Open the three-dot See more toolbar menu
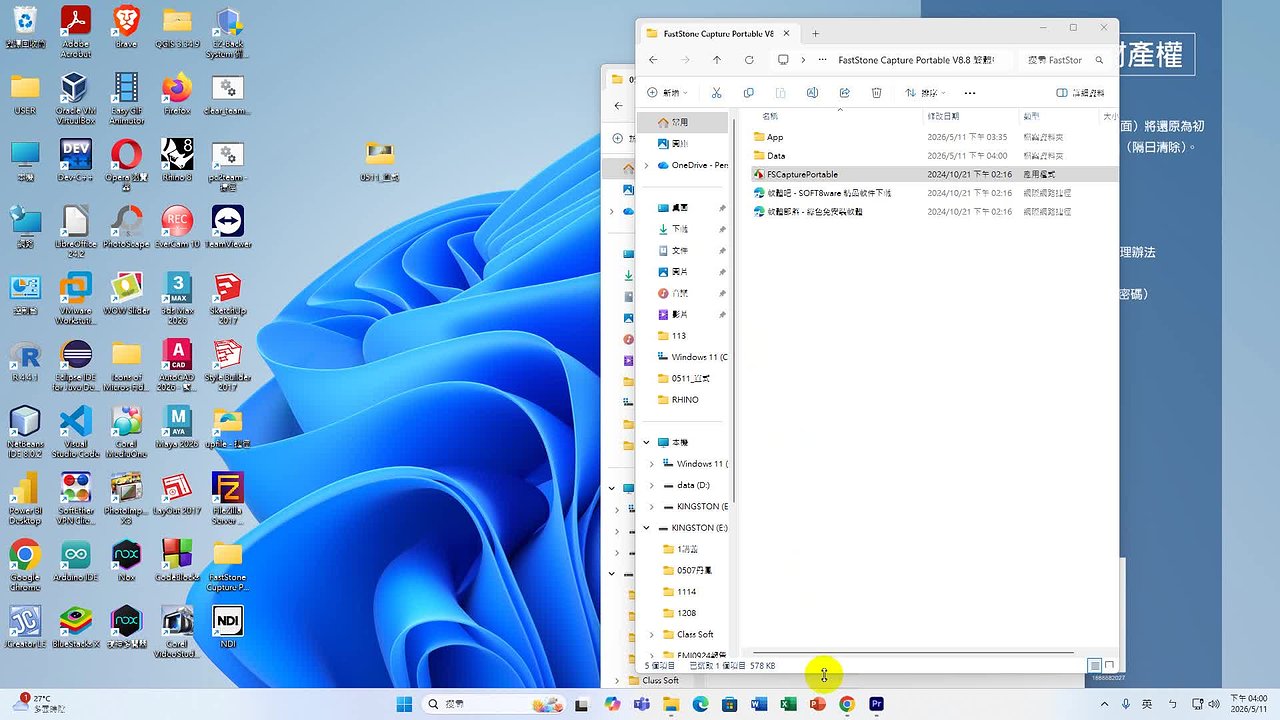 click(x=969, y=93)
